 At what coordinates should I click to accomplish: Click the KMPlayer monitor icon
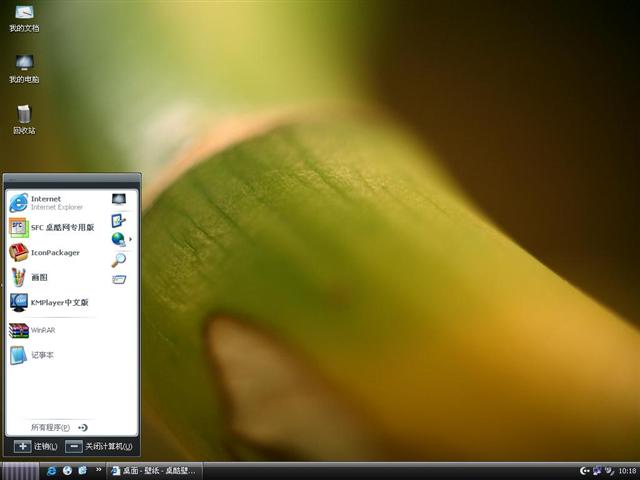click(19, 302)
